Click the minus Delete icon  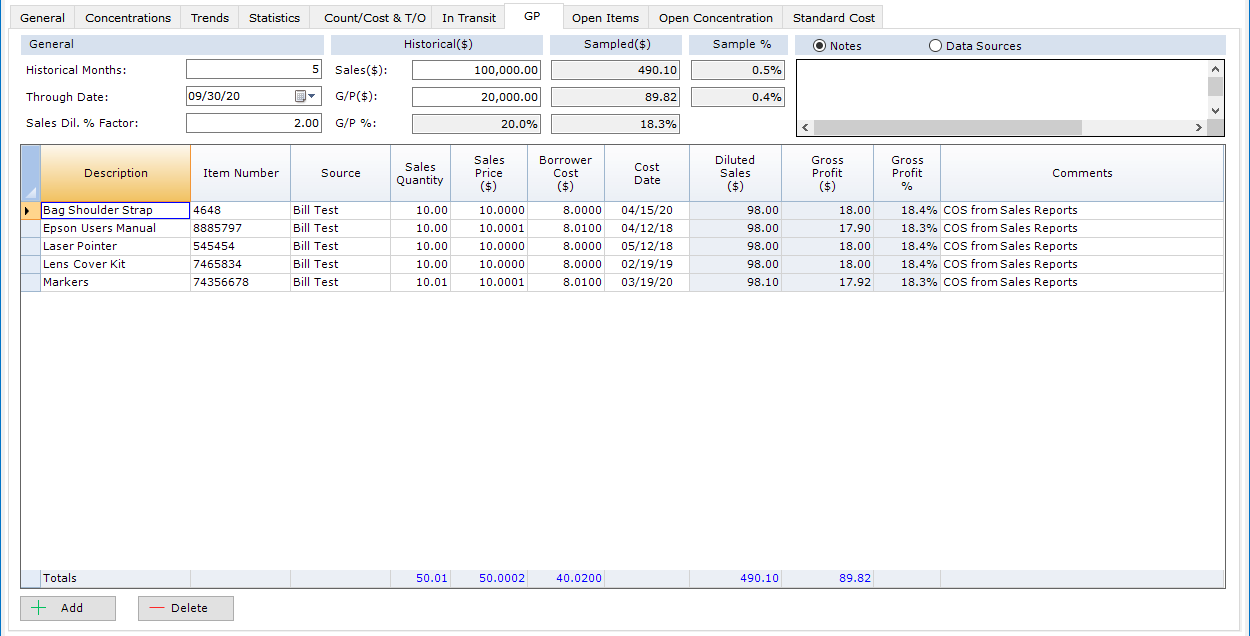(160, 608)
